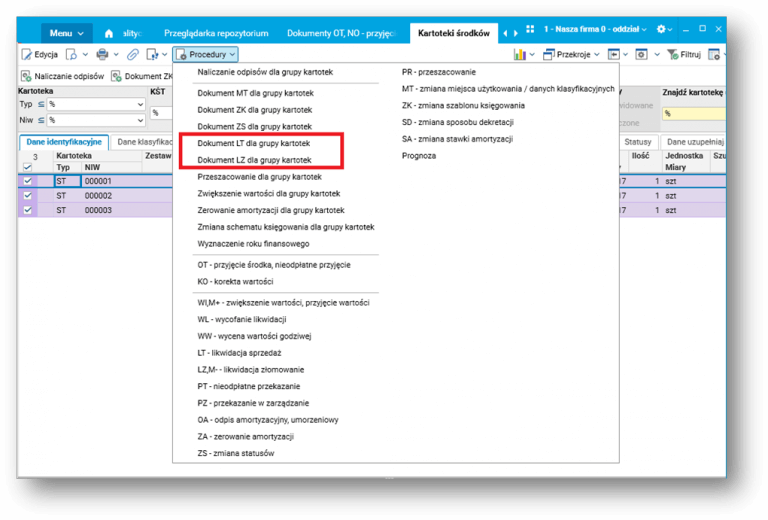Choose PT - nieodpłatne przekazanie
Screen dimensions: 768x520
tap(248, 386)
